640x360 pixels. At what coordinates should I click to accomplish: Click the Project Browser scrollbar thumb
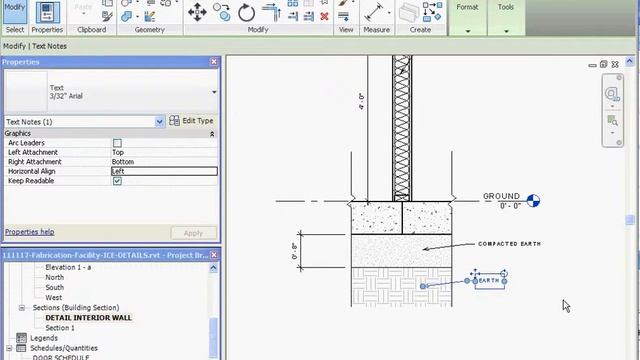click(x=213, y=337)
